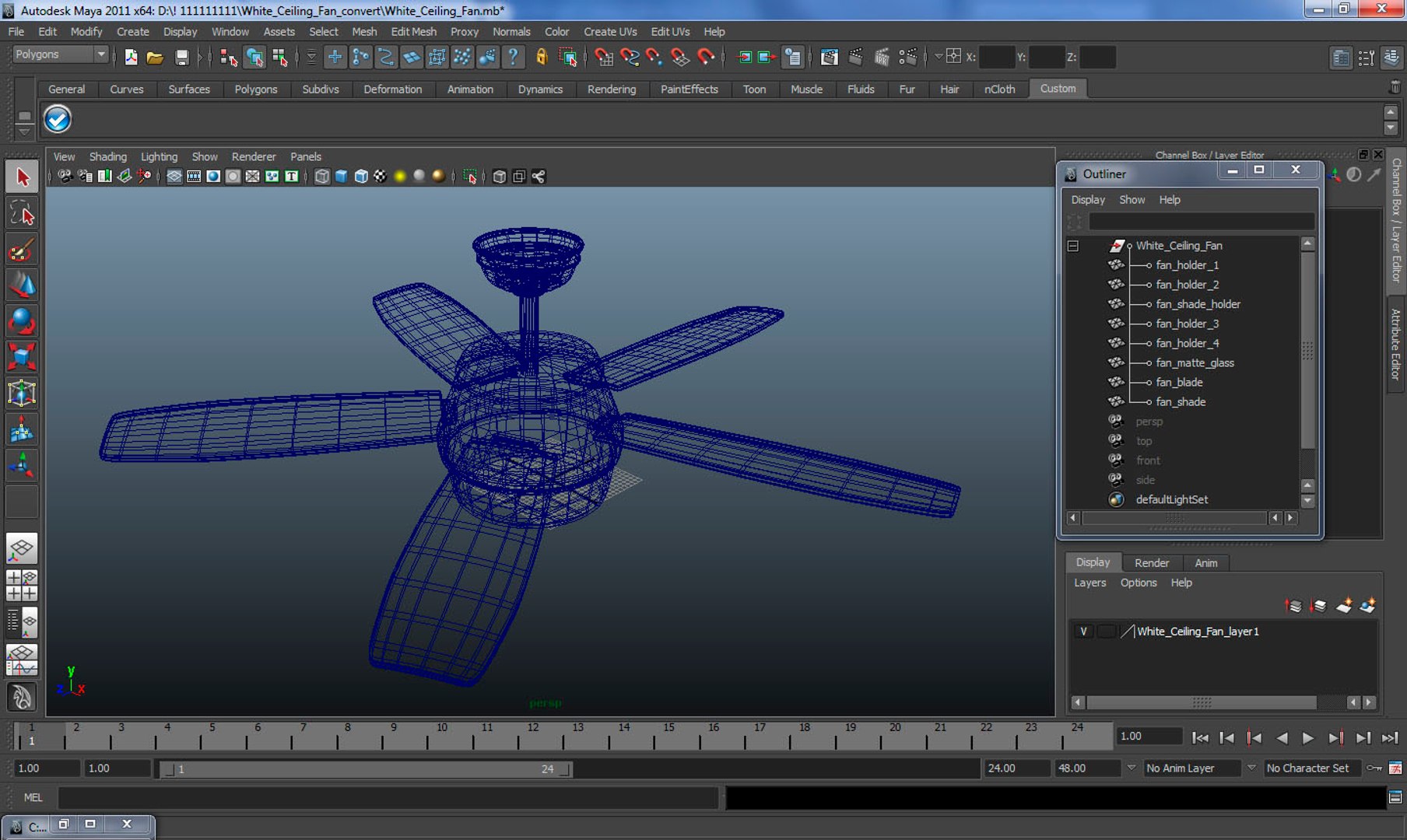Click the New Scene icon
This screenshot has height=840, width=1407.
point(131,57)
